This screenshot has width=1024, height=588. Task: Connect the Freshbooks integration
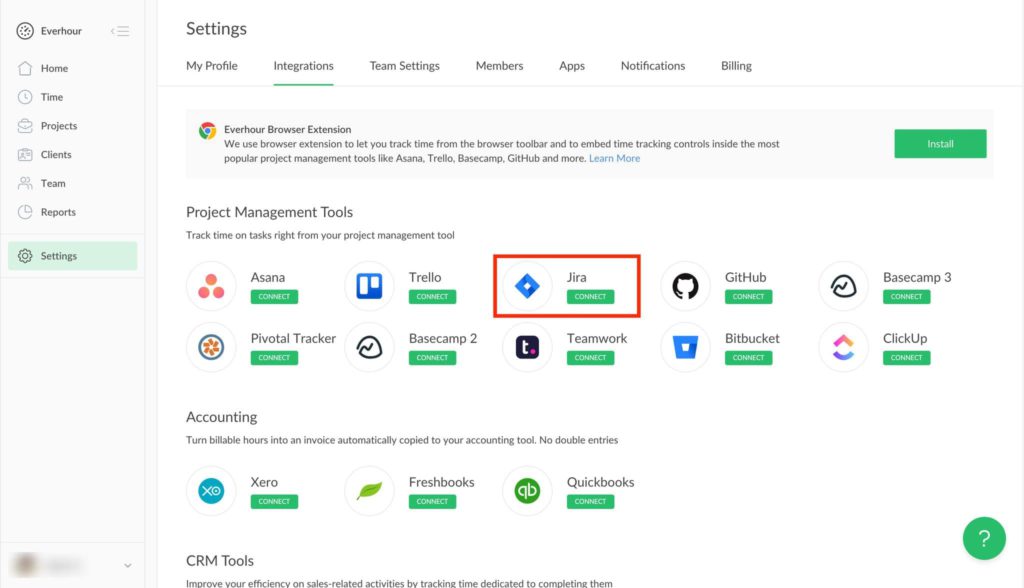(x=432, y=501)
